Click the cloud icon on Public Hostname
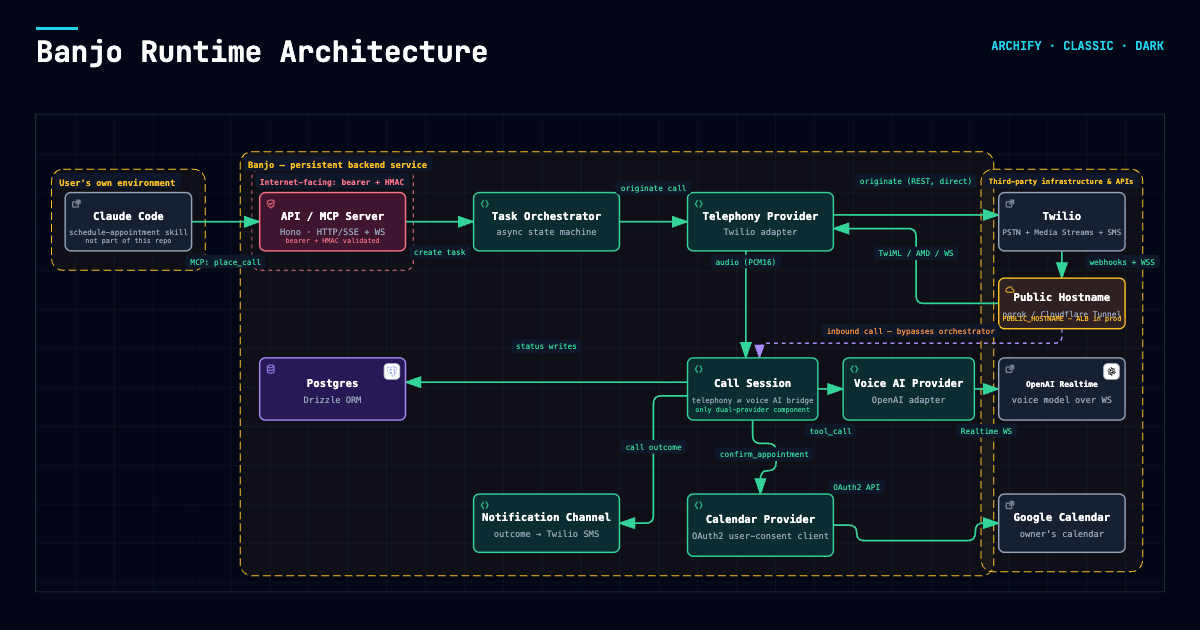This screenshot has height=630, width=1200. point(1010,289)
